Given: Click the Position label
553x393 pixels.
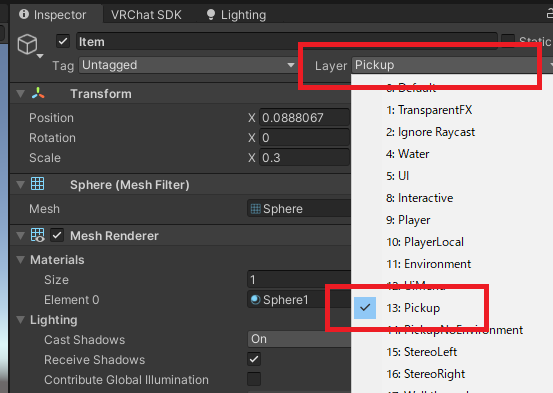Looking at the screenshot, I should (x=51, y=118).
